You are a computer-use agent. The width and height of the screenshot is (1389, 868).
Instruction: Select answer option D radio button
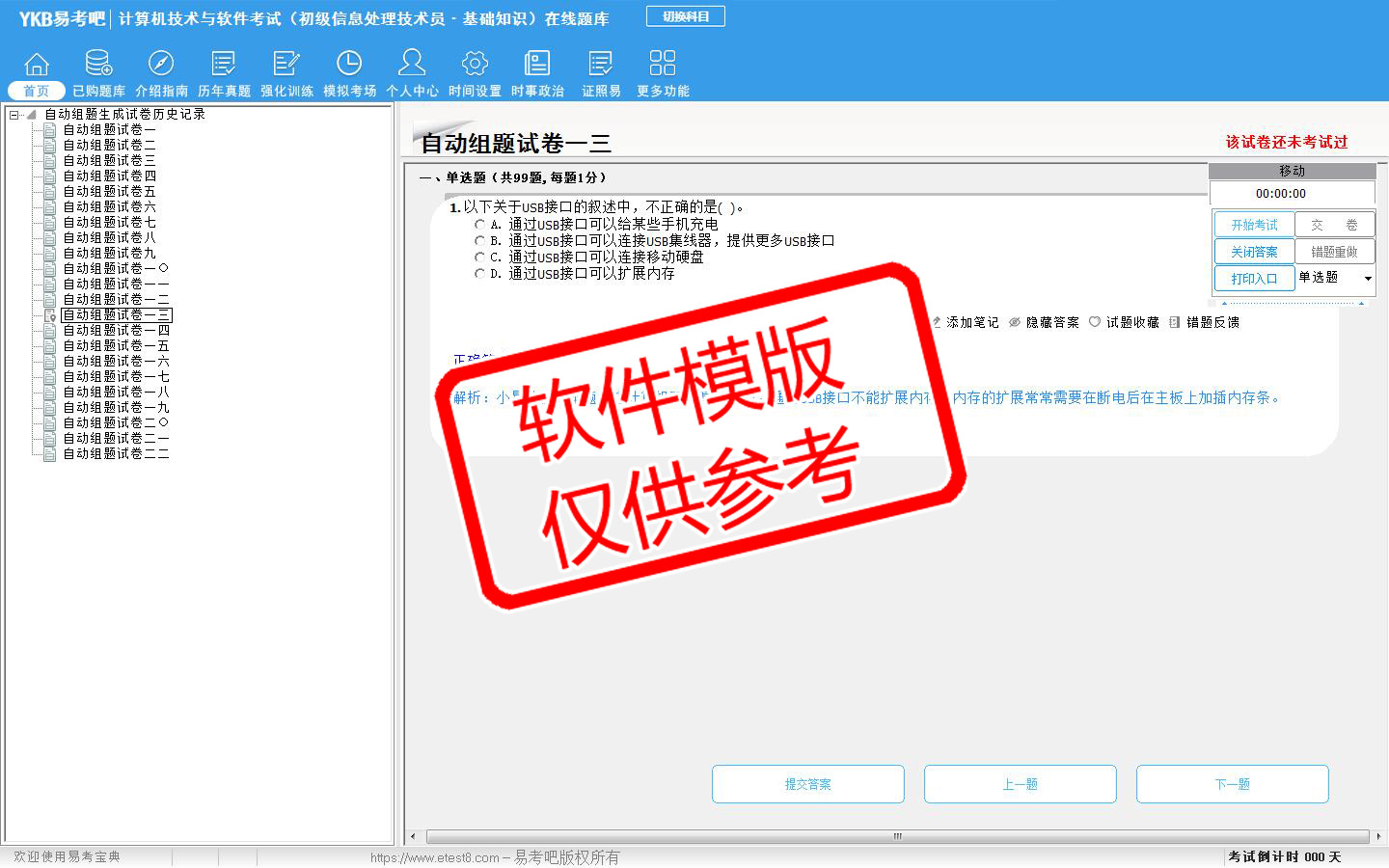[479, 274]
